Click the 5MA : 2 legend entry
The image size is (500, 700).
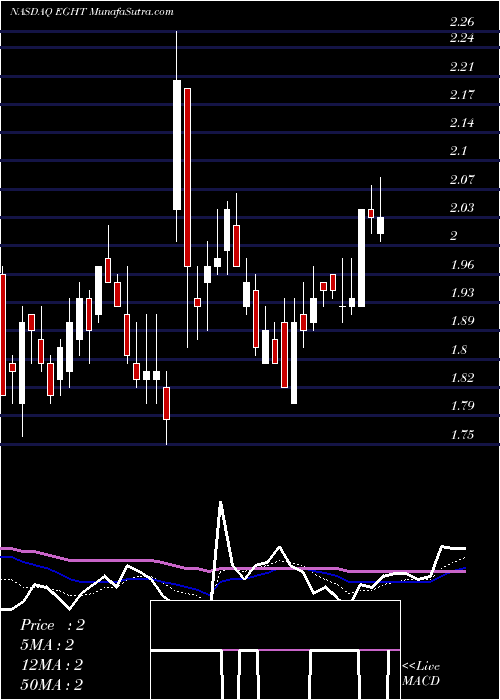tap(47, 645)
